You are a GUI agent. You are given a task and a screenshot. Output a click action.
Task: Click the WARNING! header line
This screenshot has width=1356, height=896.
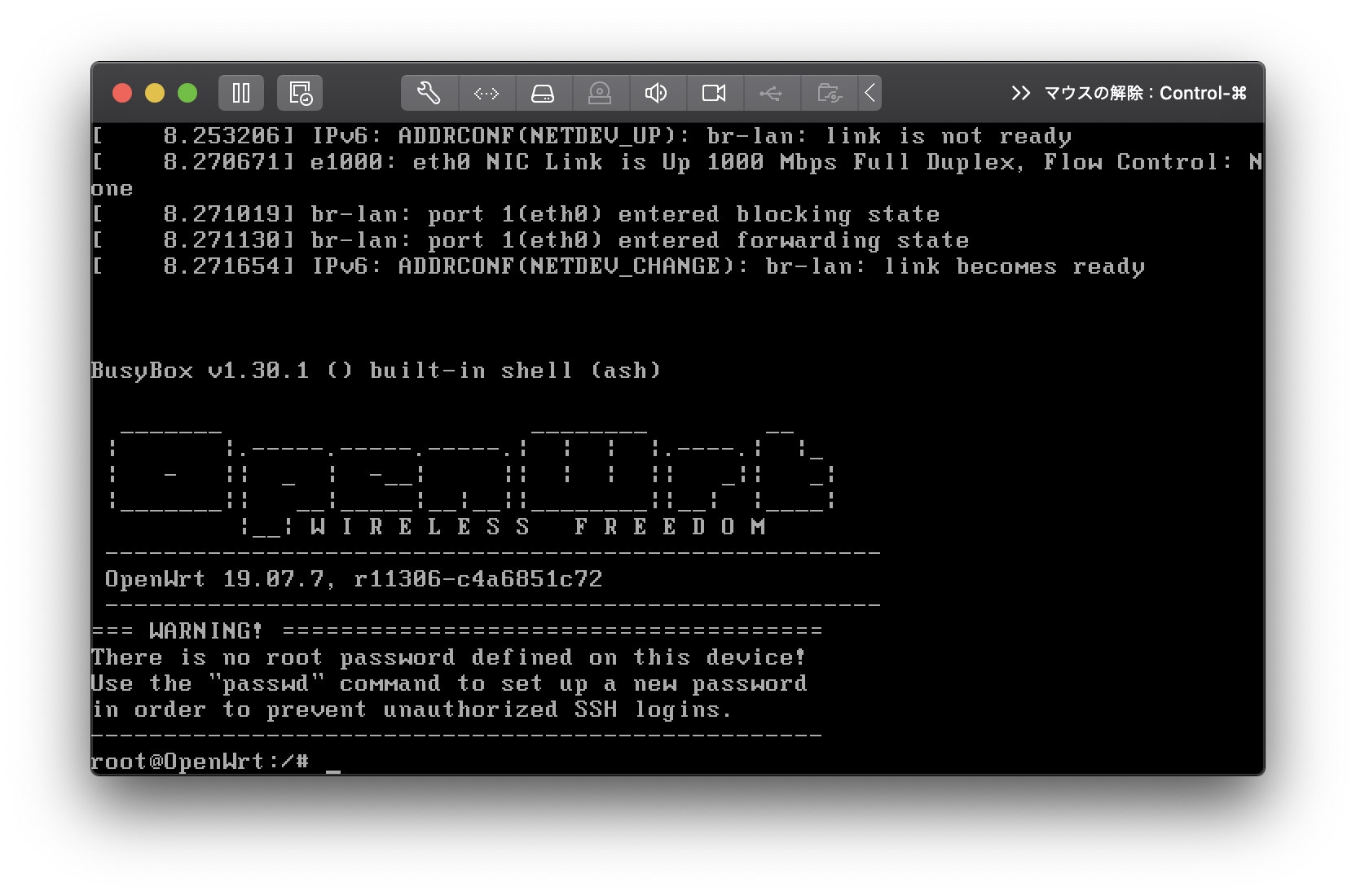(457, 630)
